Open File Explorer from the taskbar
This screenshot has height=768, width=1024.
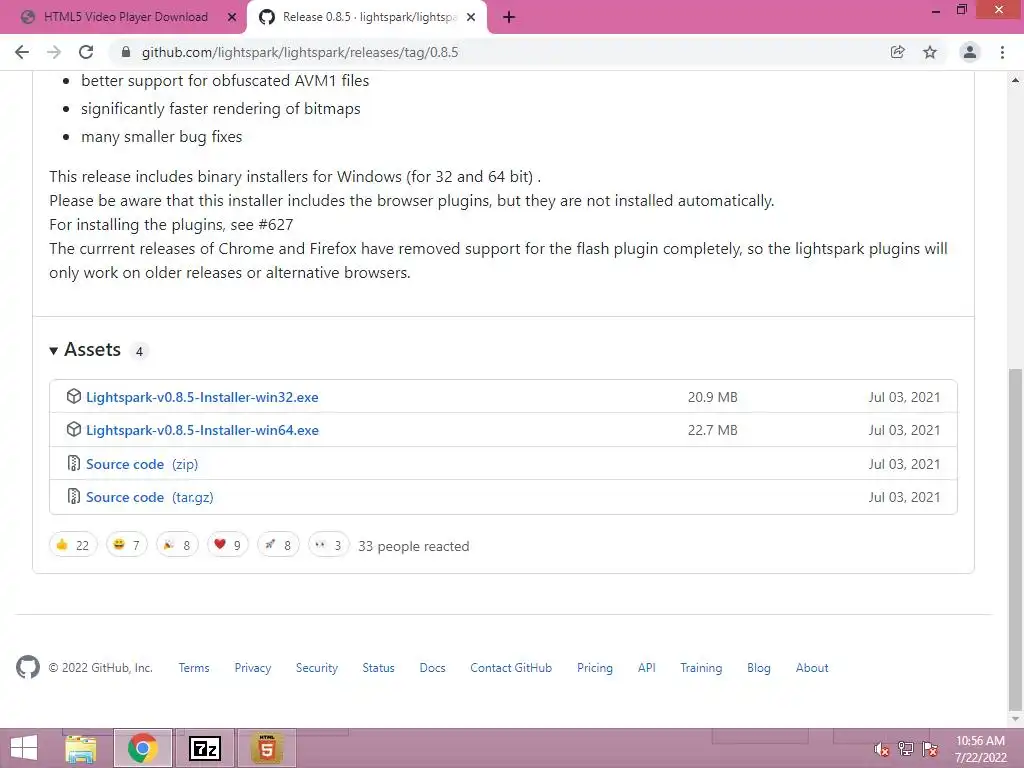pyautogui.click(x=81, y=748)
